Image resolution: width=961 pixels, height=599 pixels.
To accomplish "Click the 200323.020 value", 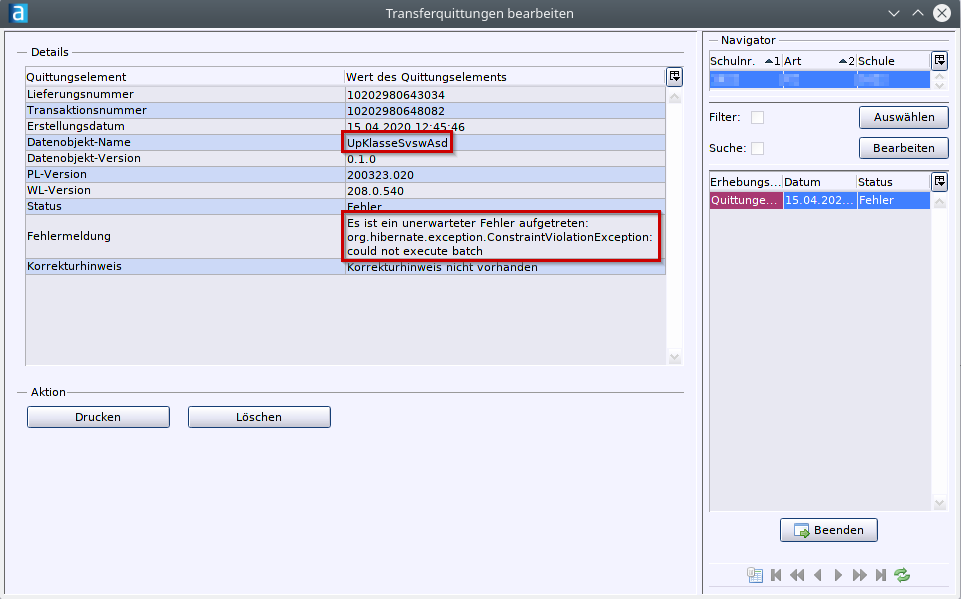I will pos(380,175).
